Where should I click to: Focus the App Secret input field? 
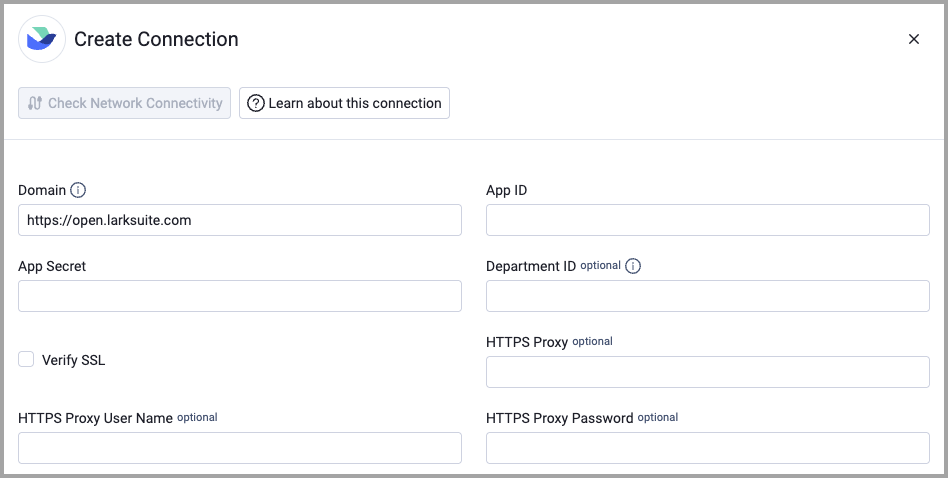coord(240,296)
